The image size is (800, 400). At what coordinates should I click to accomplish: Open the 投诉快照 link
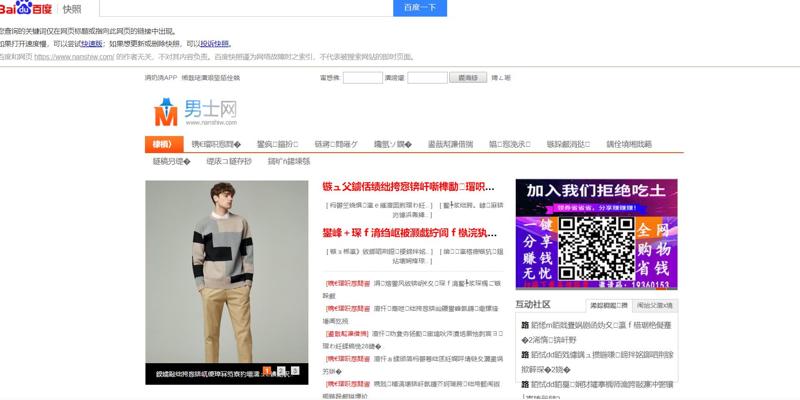tap(215, 44)
